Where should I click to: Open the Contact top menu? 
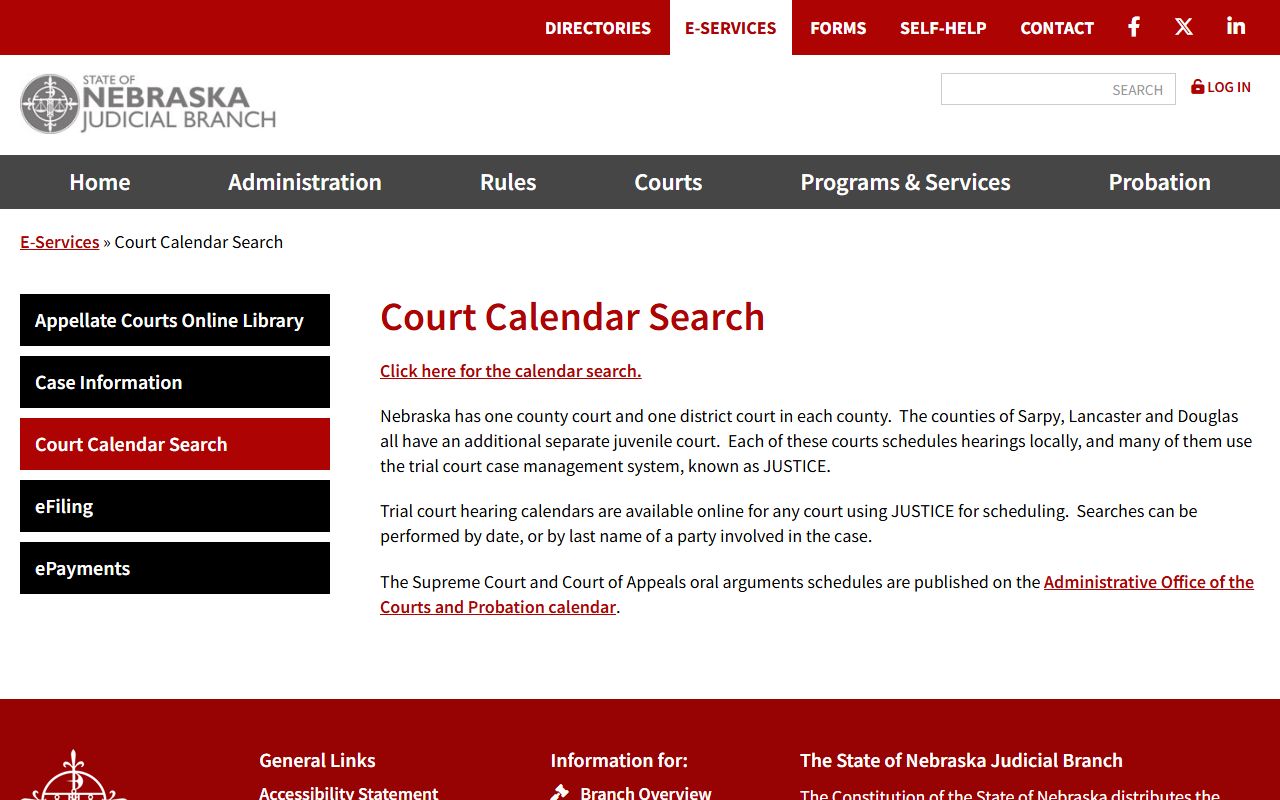(1057, 28)
